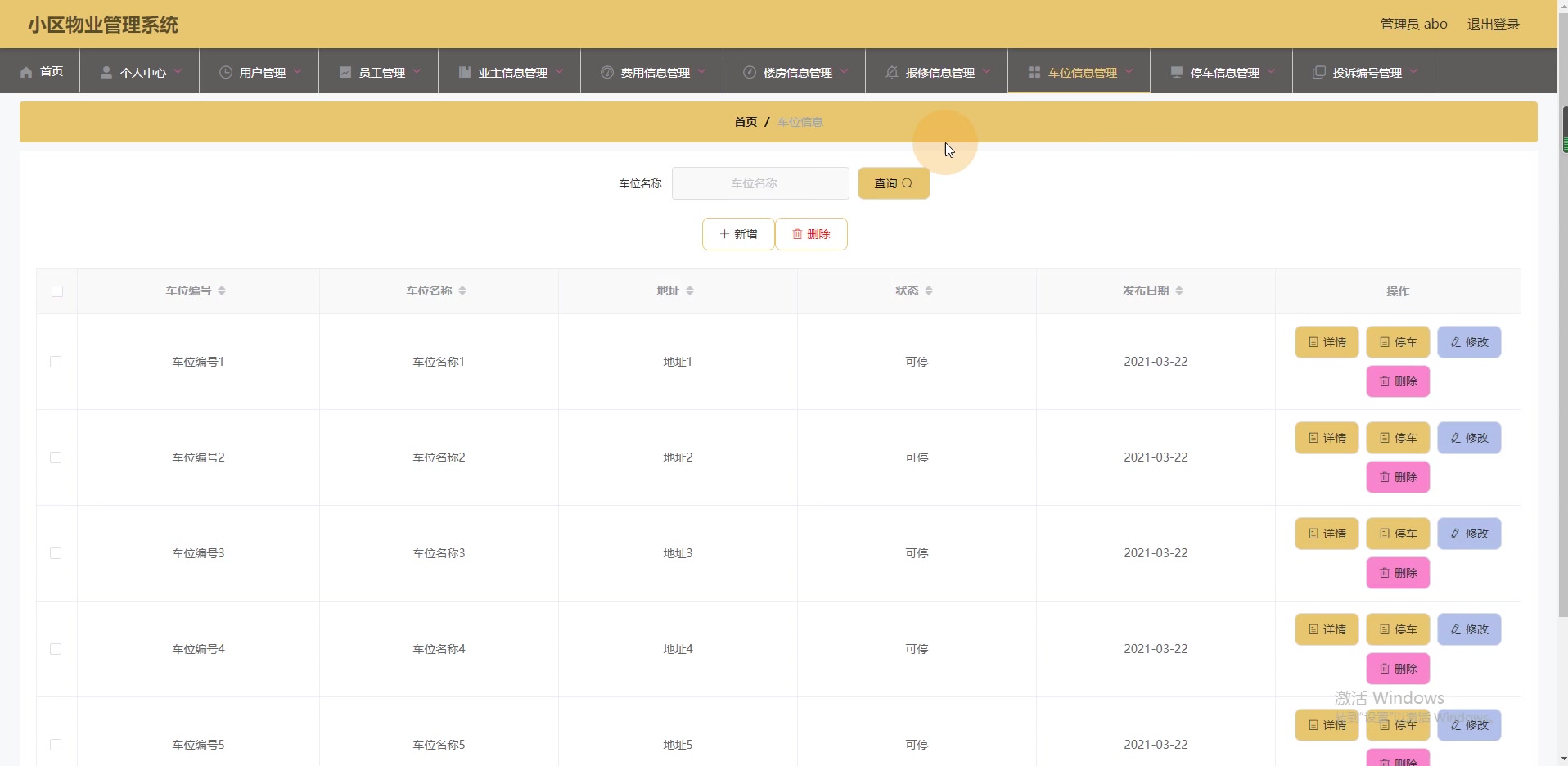Viewport: 1568px width, 766px height.
Task: Sort by 车位名称 using its sort arrows
Action: (462, 291)
